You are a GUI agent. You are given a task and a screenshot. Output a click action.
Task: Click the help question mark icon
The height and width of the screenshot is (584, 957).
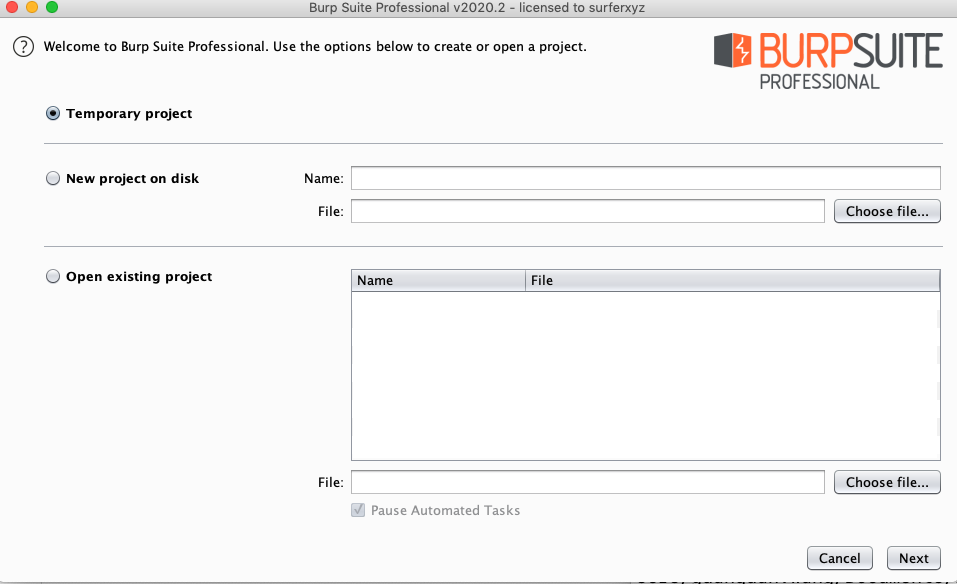coord(23,47)
